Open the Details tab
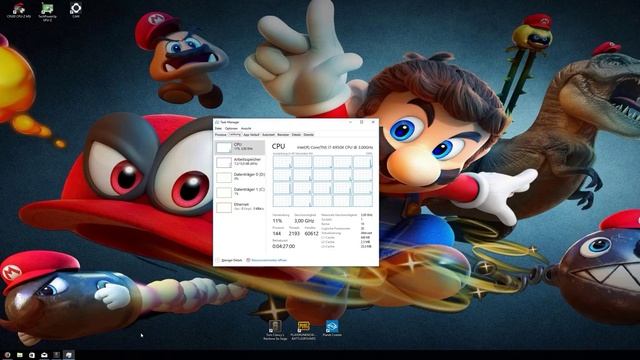 pyautogui.click(x=296, y=134)
